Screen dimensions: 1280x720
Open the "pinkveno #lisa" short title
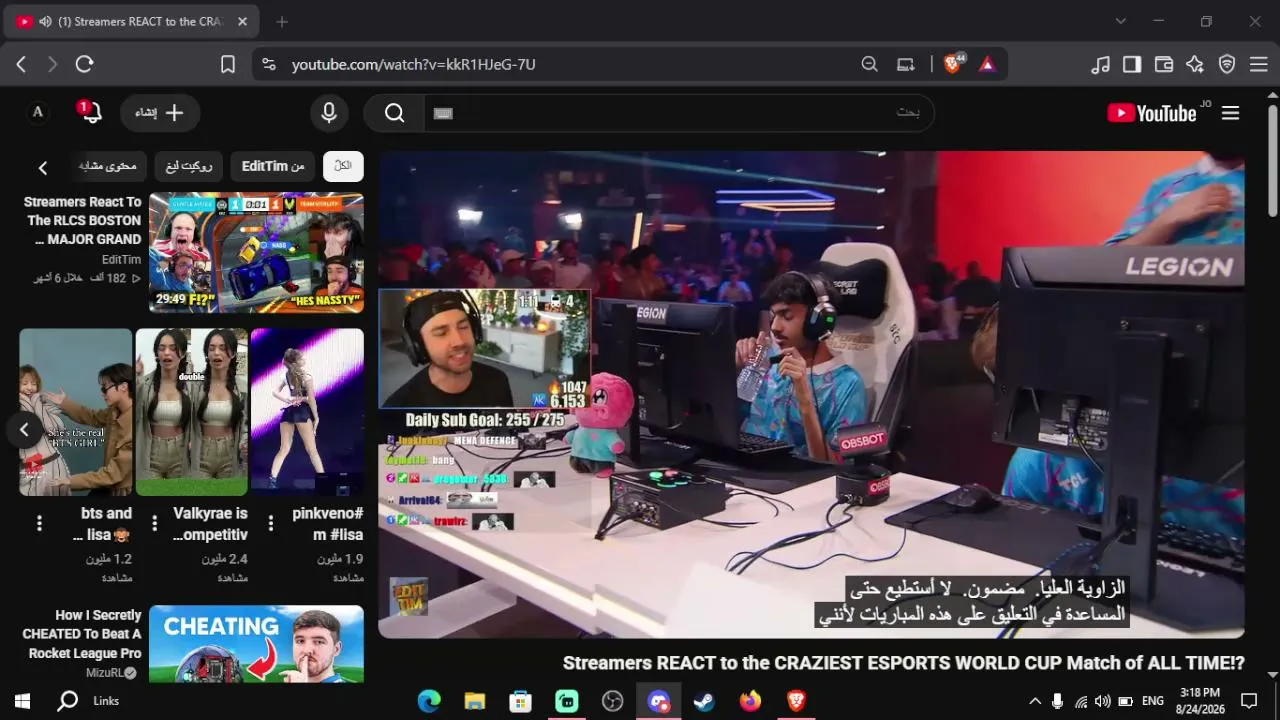coord(328,524)
